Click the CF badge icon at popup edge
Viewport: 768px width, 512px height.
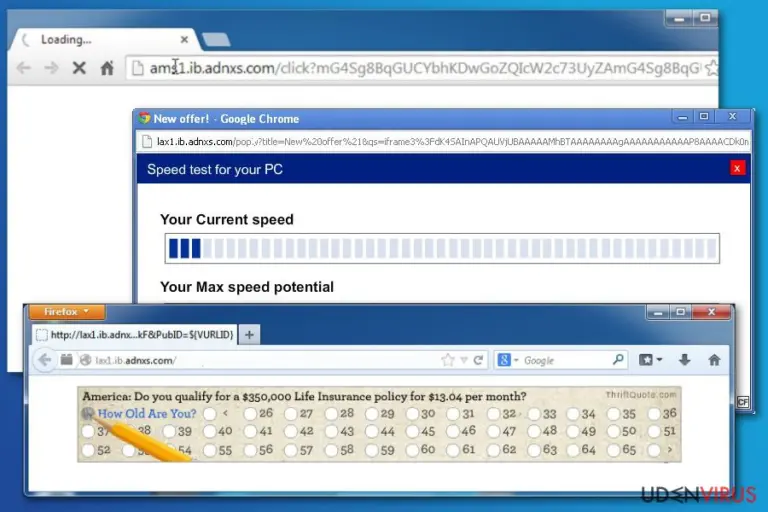point(743,402)
